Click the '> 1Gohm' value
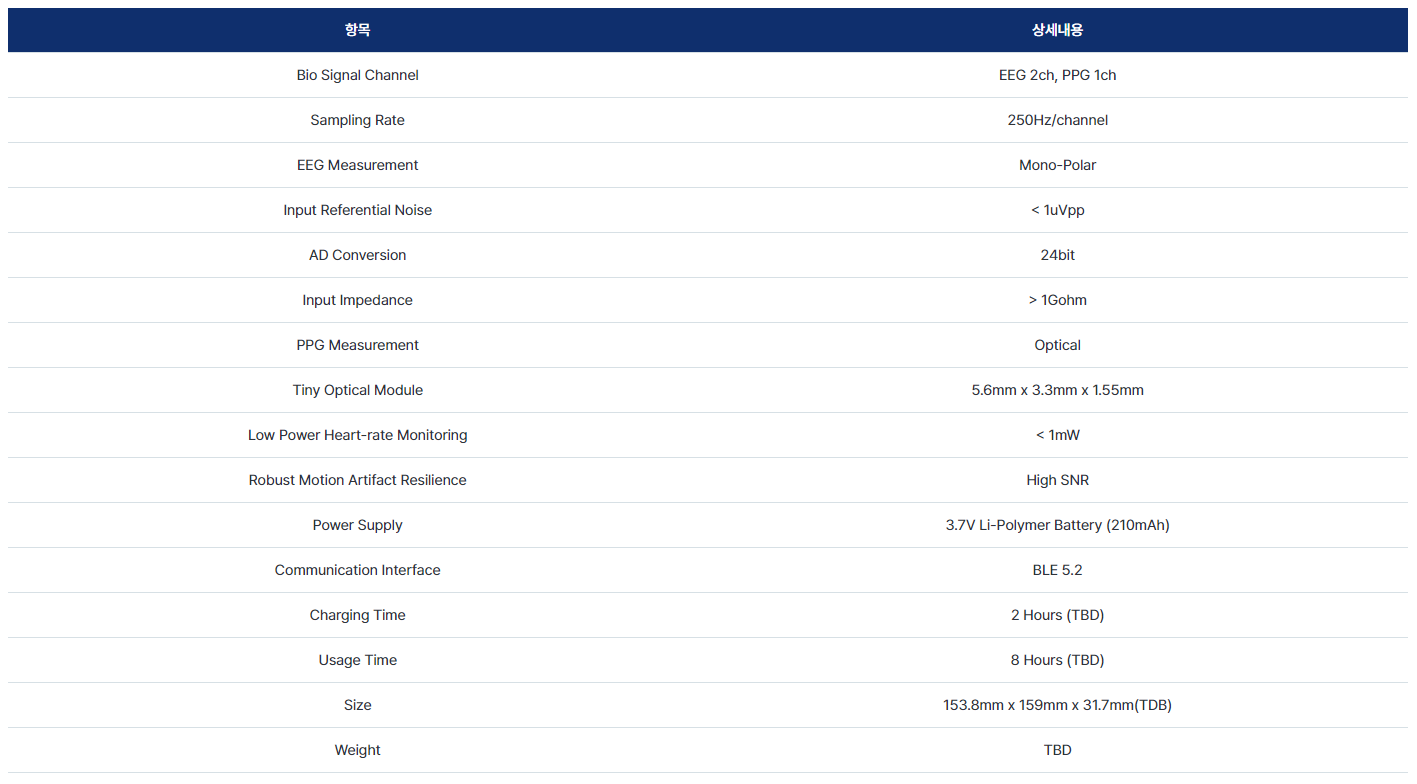 1057,300
